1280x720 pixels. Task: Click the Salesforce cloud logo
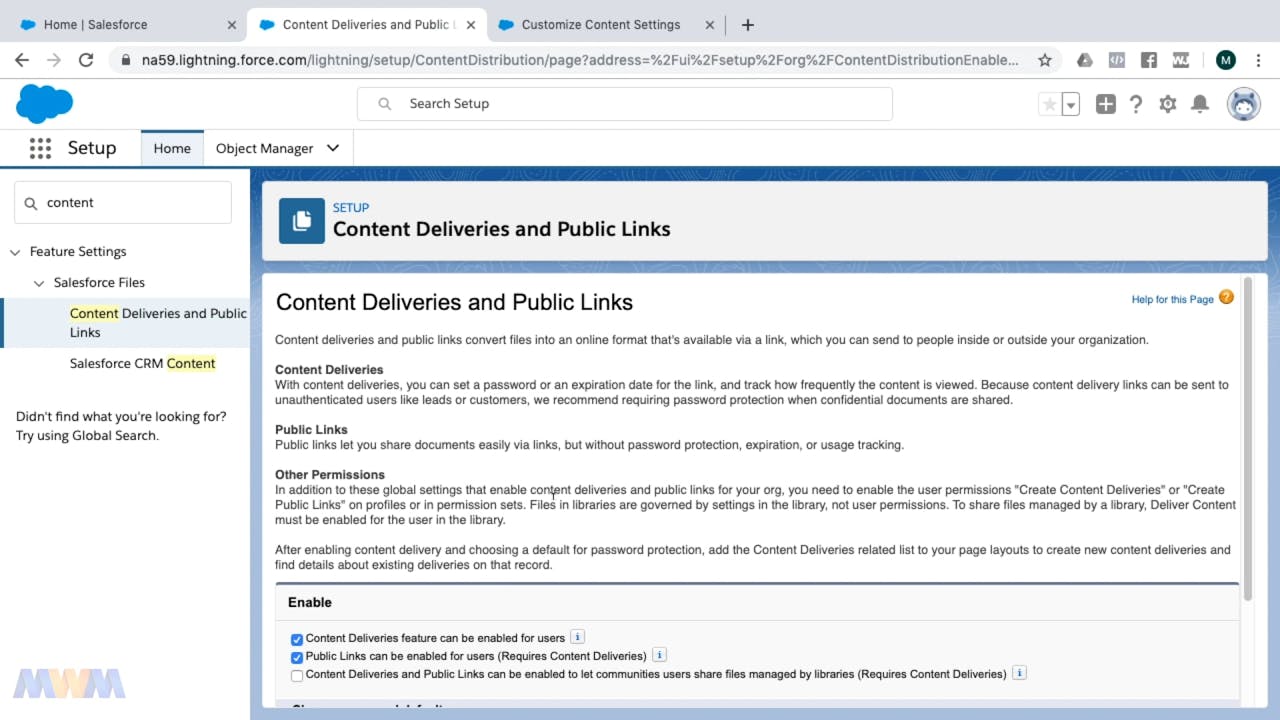click(x=45, y=104)
